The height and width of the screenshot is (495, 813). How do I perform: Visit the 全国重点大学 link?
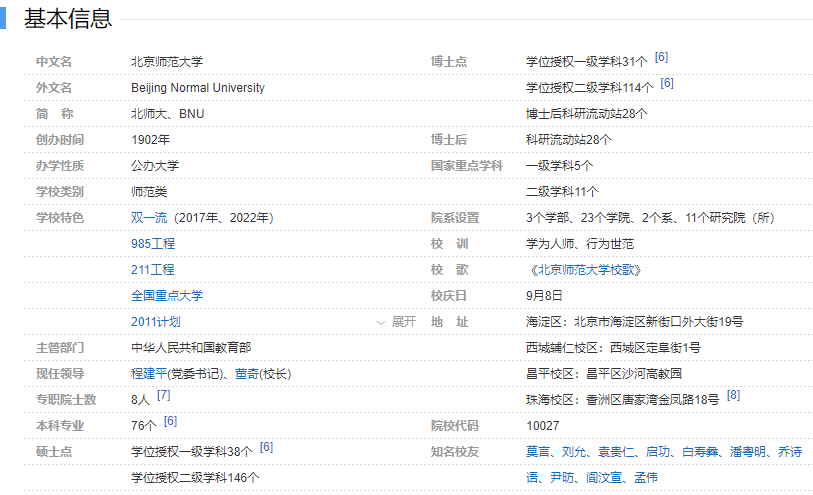coord(167,295)
